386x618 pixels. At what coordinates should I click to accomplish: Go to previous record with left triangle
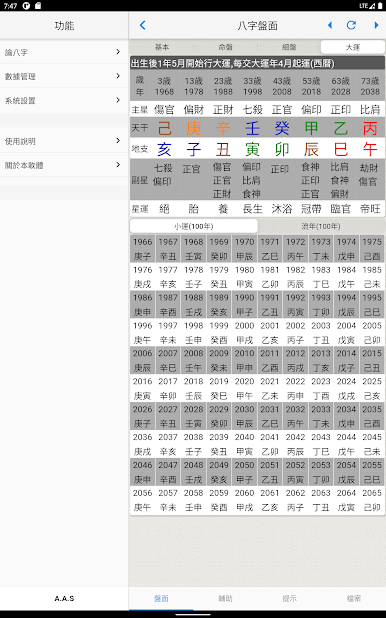coord(330,25)
